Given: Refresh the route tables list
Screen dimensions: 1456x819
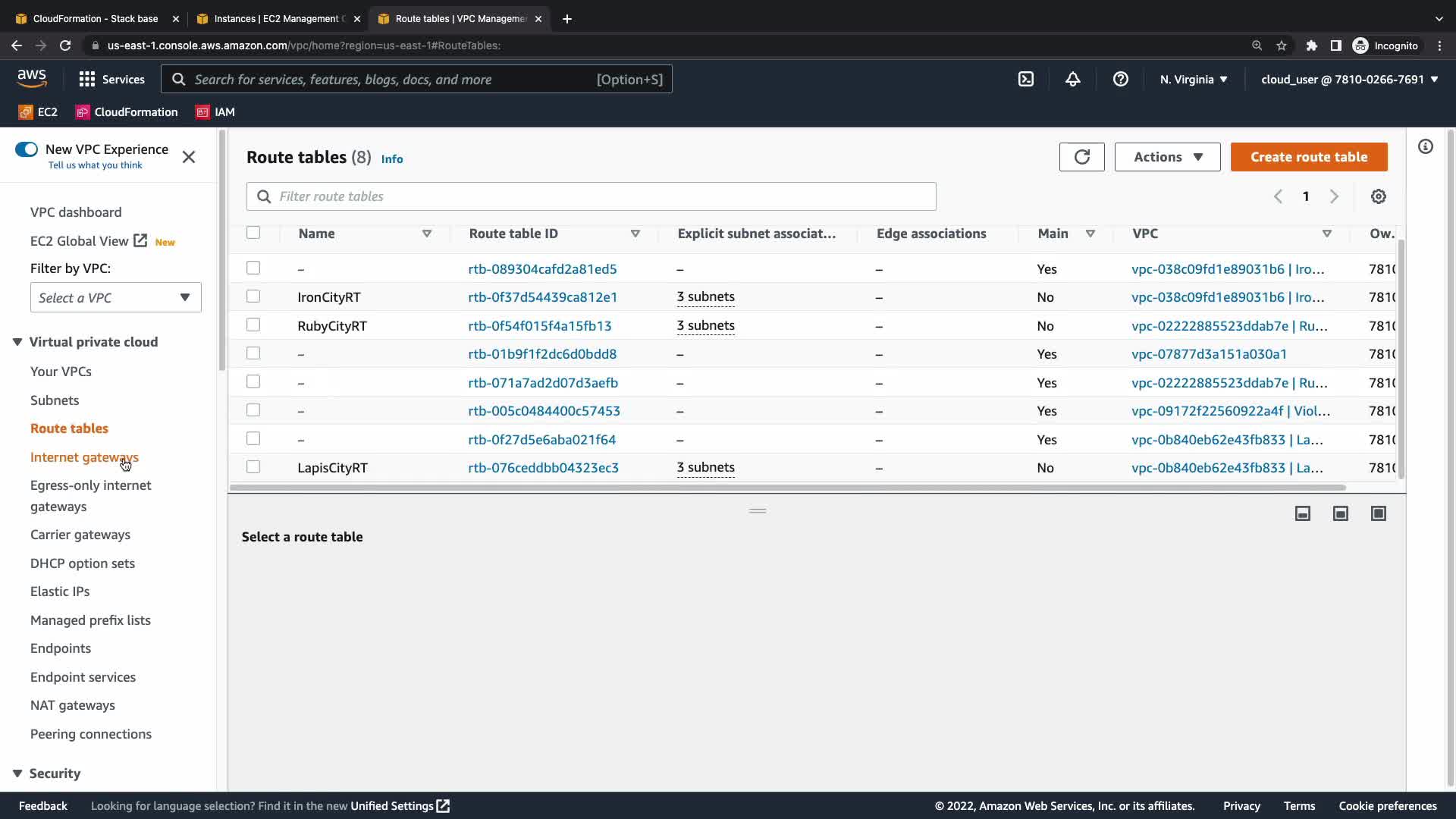Looking at the screenshot, I should pyautogui.click(x=1081, y=157).
